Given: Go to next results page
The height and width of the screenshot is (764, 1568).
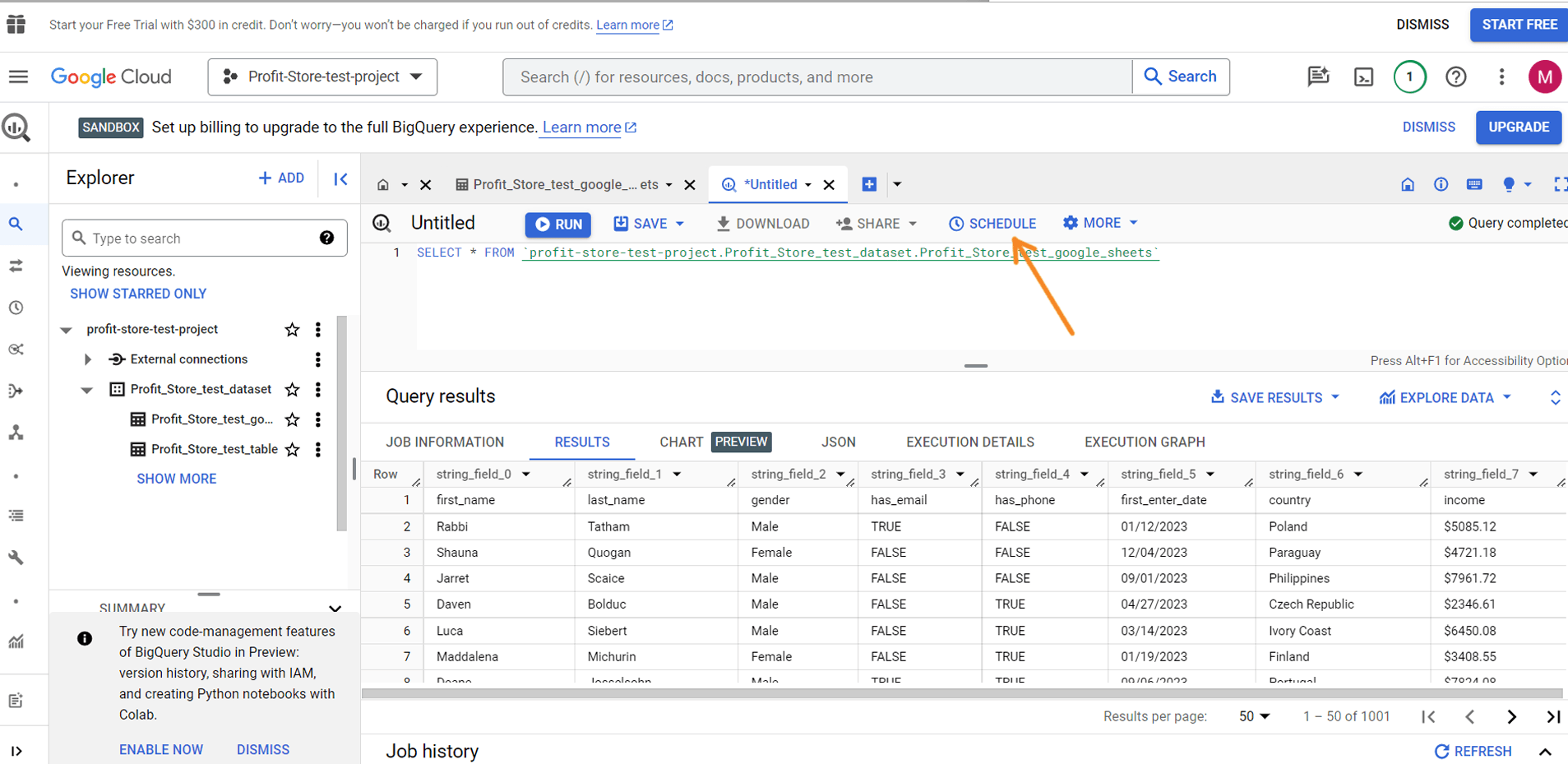Looking at the screenshot, I should tap(1511, 716).
